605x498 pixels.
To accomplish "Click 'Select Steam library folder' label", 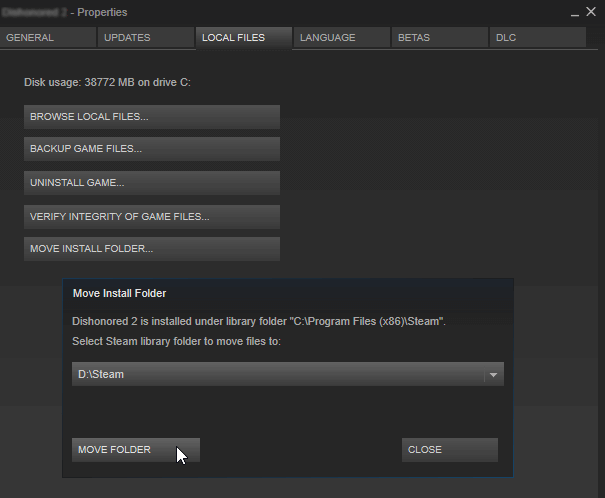I will (x=176, y=341).
